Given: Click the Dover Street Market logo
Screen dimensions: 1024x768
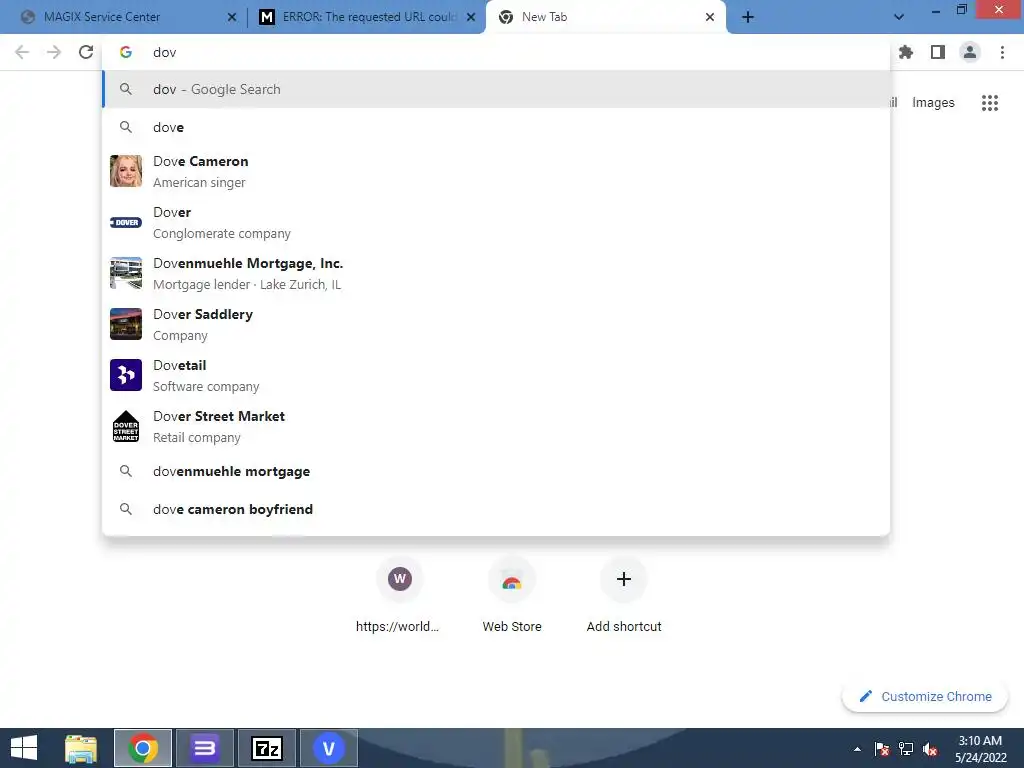Looking at the screenshot, I should pyautogui.click(x=126, y=426).
